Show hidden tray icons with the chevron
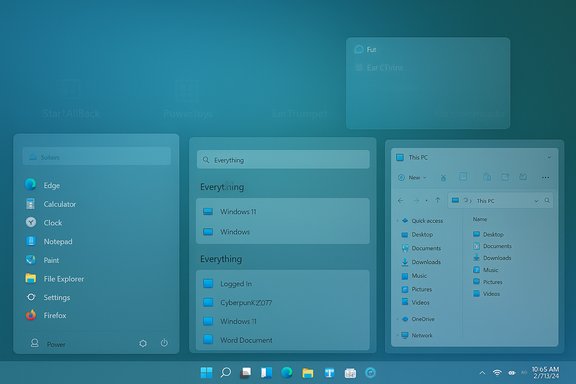 [482, 373]
